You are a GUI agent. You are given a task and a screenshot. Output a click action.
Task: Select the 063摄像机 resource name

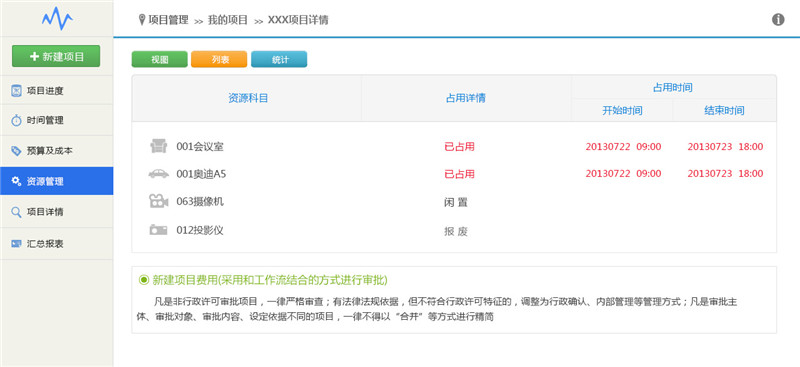[x=200, y=202]
